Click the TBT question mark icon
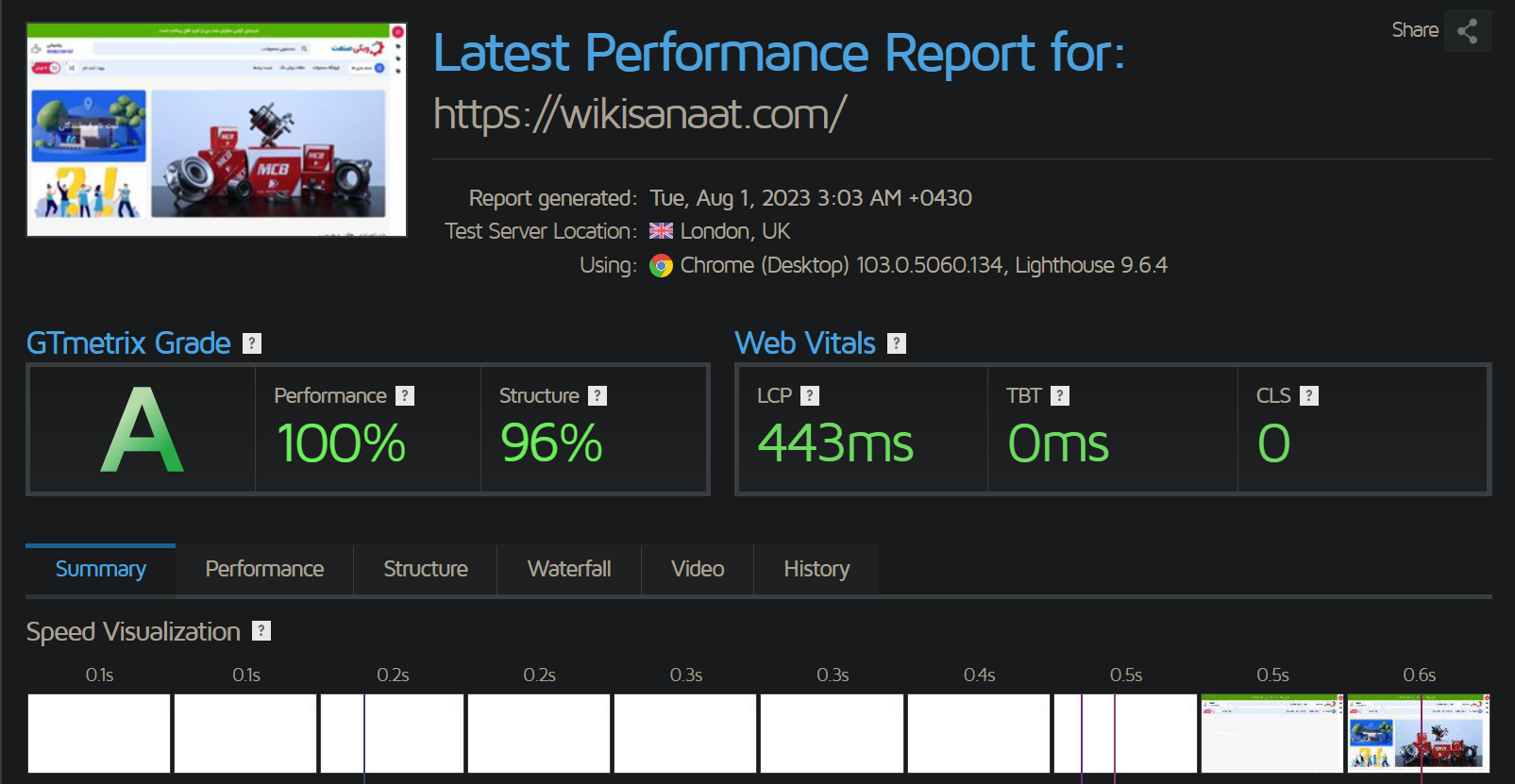This screenshot has width=1515, height=784. click(1060, 396)
